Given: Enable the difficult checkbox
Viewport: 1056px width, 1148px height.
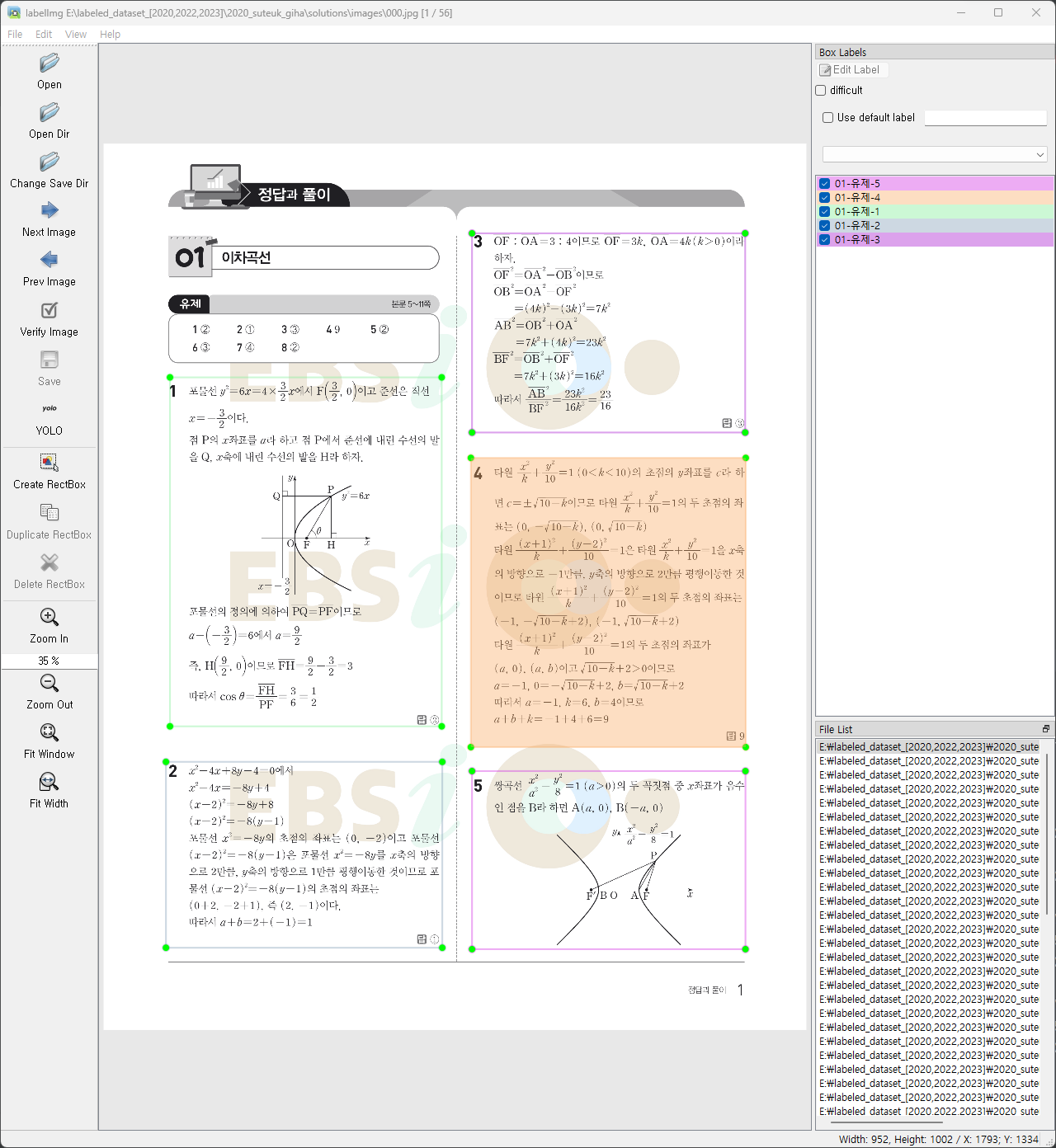Looking at the screenshot, I should [821, 91].
